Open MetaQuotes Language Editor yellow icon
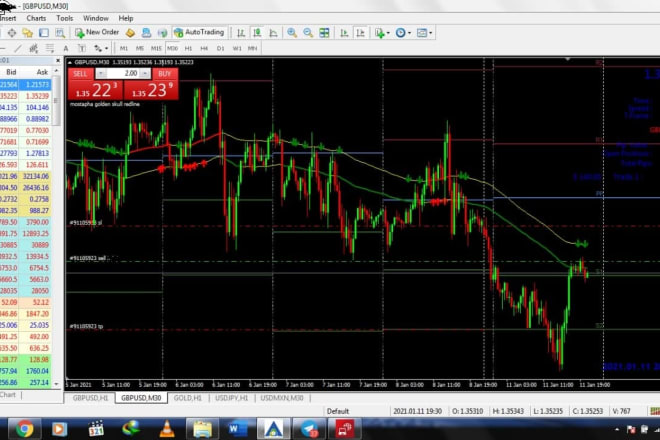The height and width of the screenshot is (440, 660). (130, 32)
